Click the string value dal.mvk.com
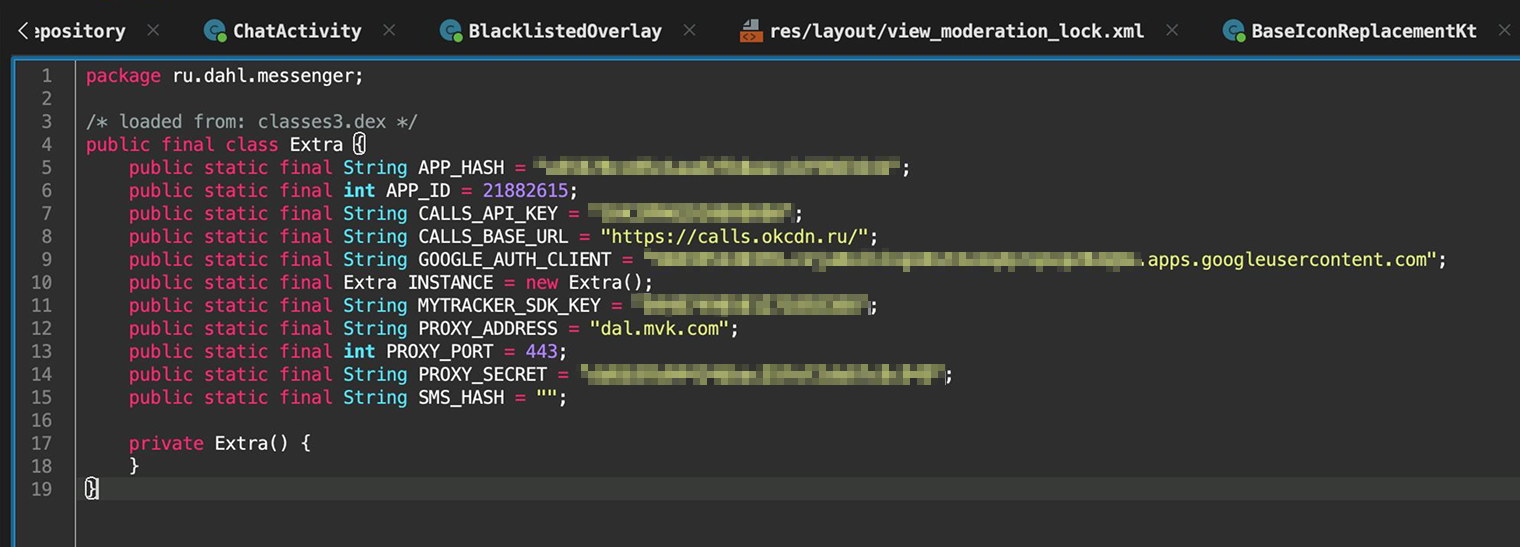 click(660, 328)
